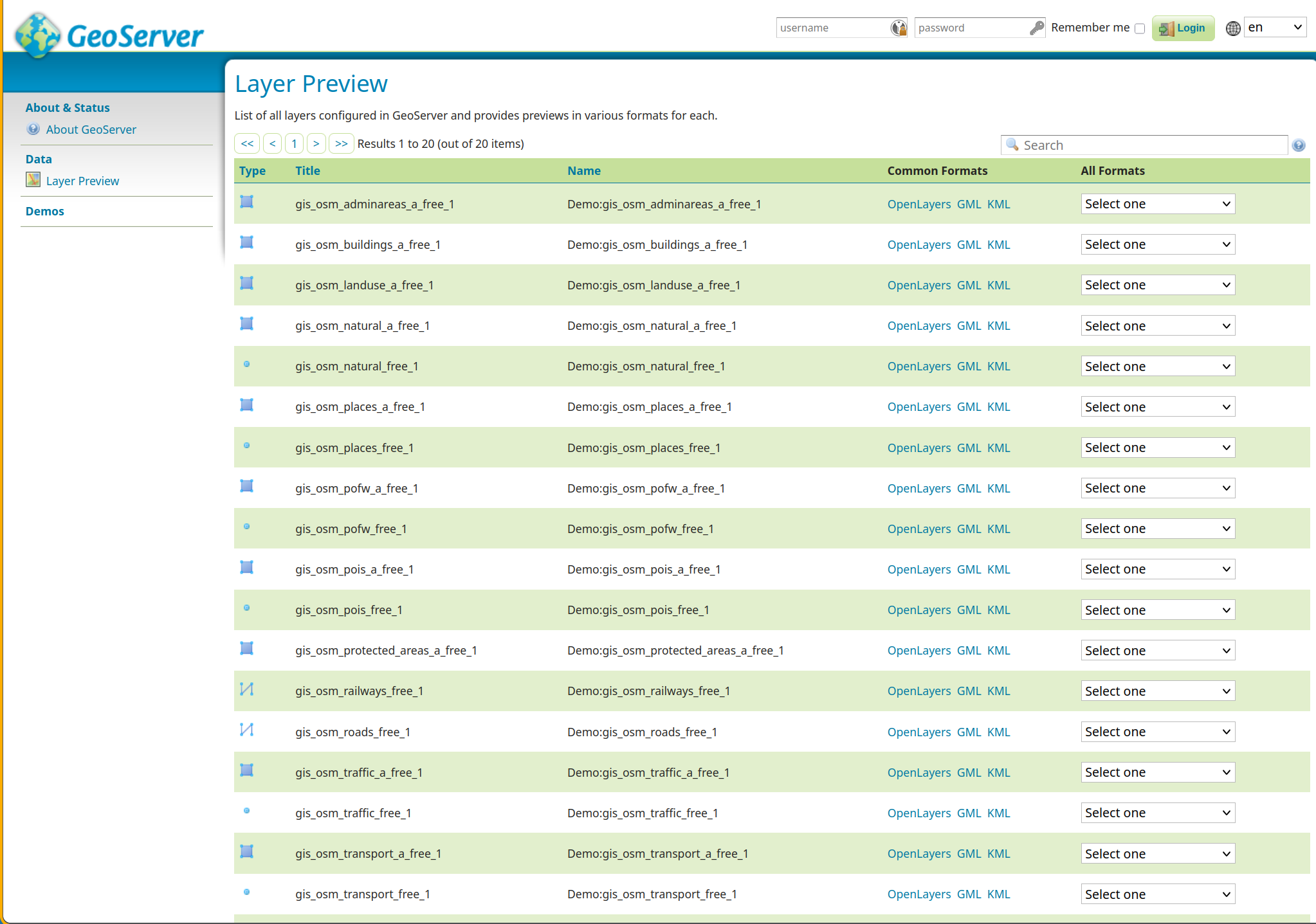Screen dimensions: 1316x924
Task: Click the search help icon beside Search box
Action: click(1299, 145)
